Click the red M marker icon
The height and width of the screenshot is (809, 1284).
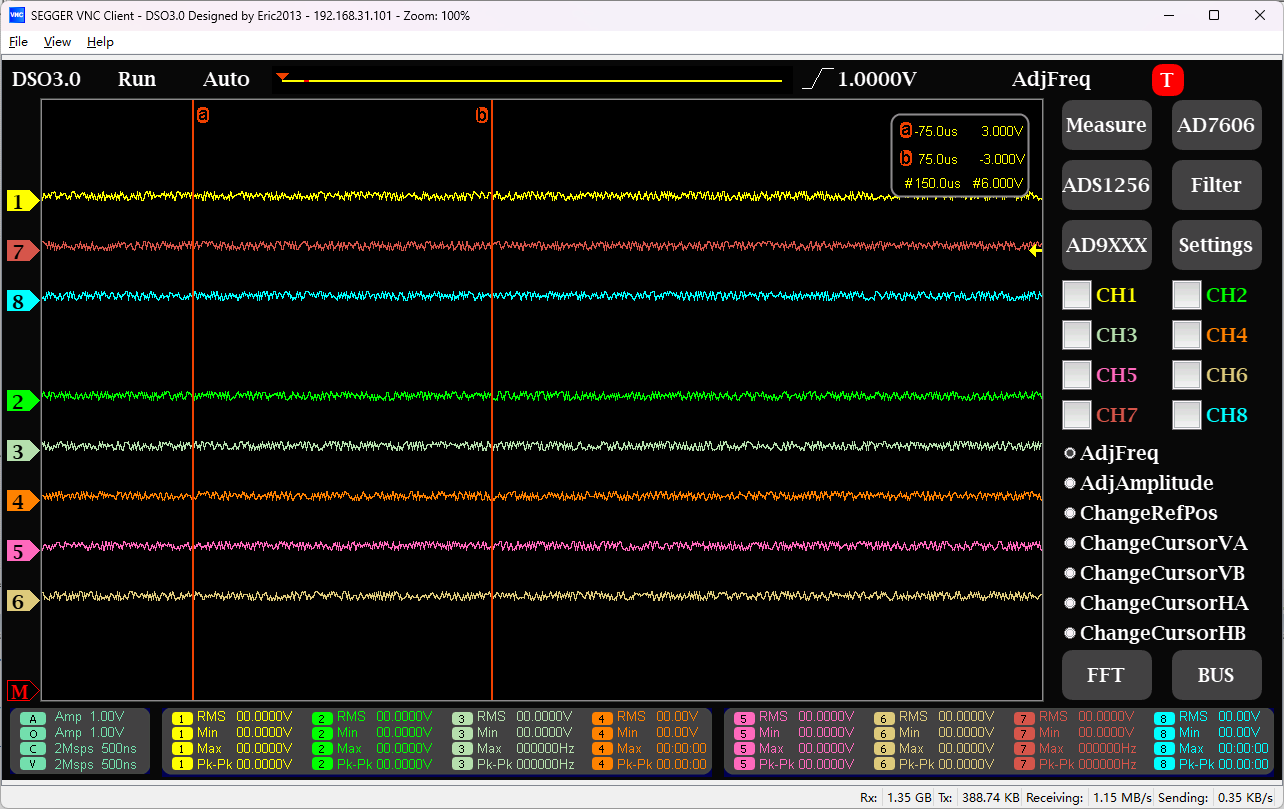click(21, 691)
